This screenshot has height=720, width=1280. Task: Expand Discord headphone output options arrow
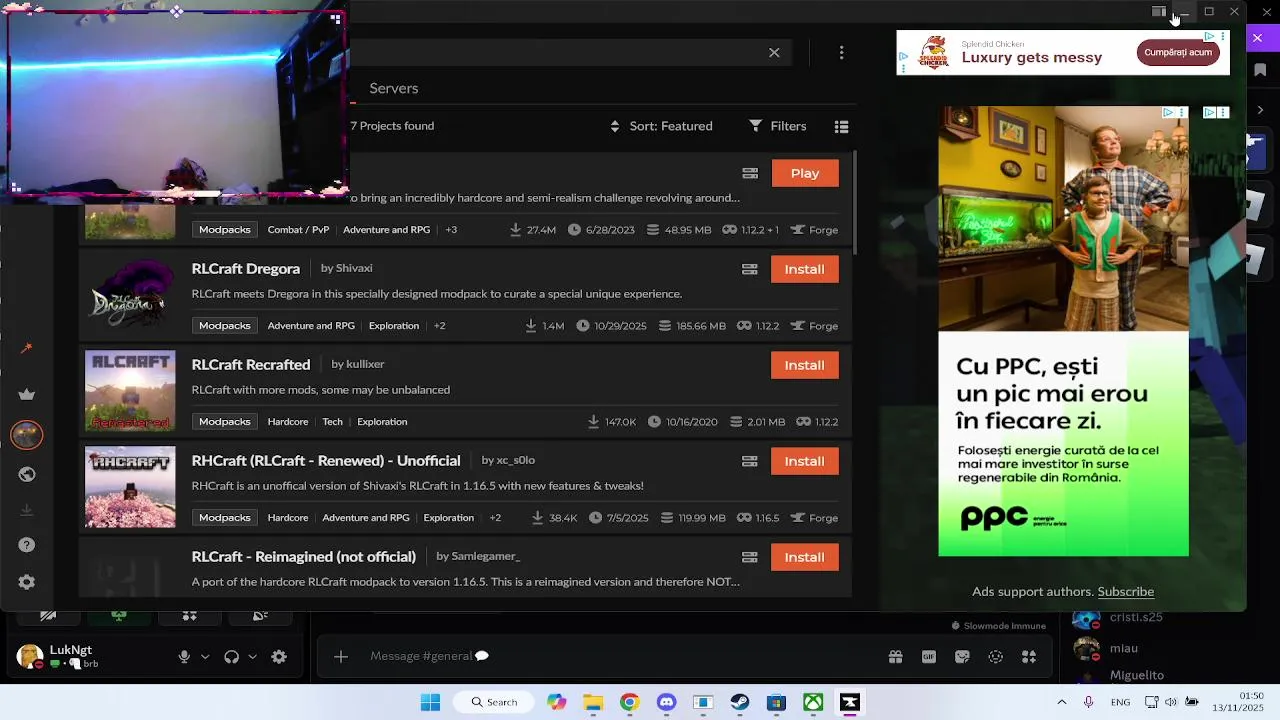coord(252,657)
